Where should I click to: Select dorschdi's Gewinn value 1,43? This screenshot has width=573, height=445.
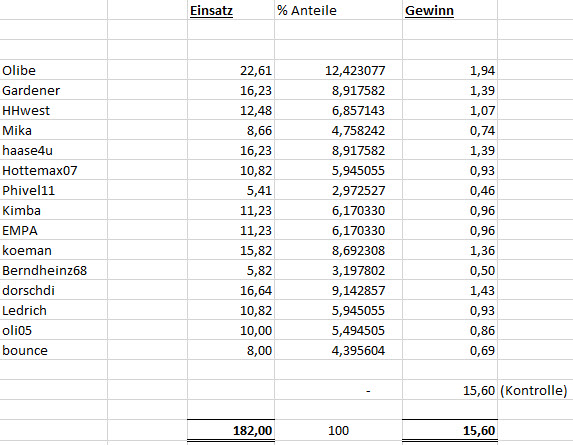tap(450, 291)
